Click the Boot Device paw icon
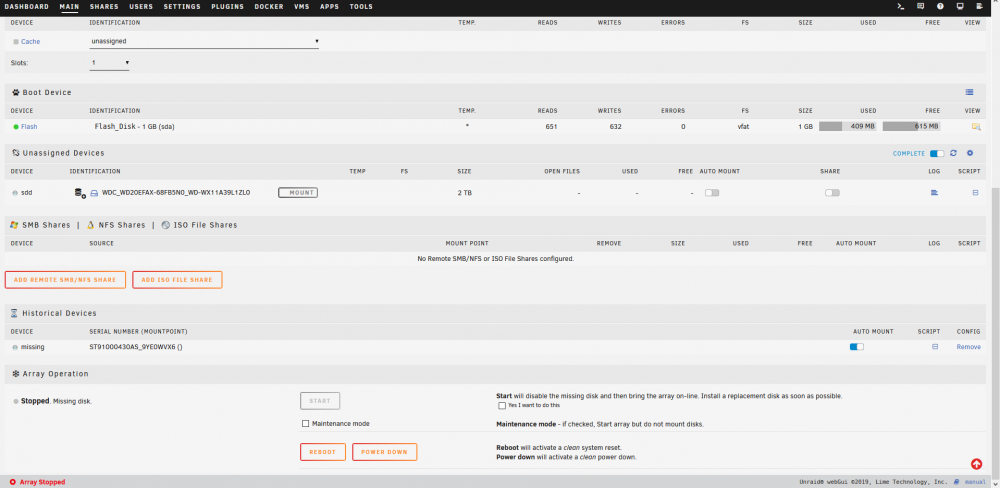This screenshot has width=1000, height=488. point(15,92)
